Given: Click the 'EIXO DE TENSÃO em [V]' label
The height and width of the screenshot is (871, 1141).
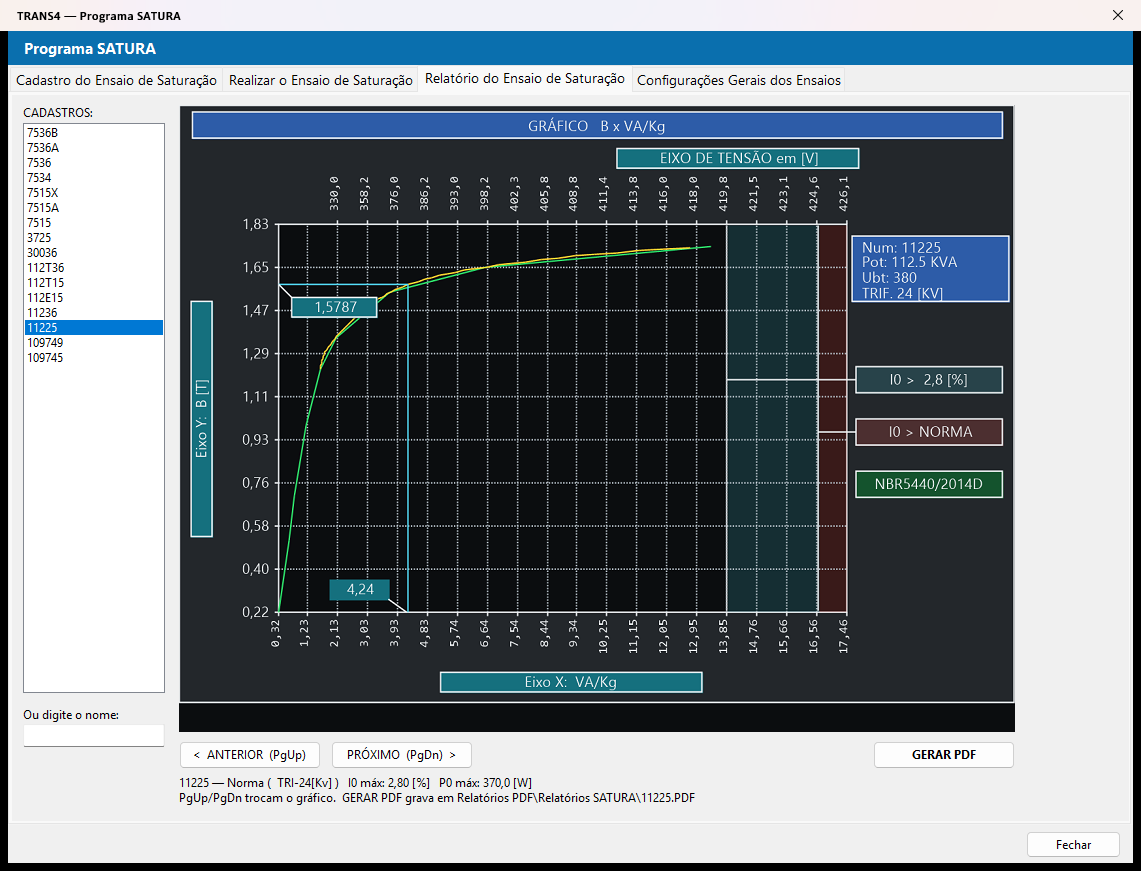Looking at the screenshot, I should click(x=738, y=158).
